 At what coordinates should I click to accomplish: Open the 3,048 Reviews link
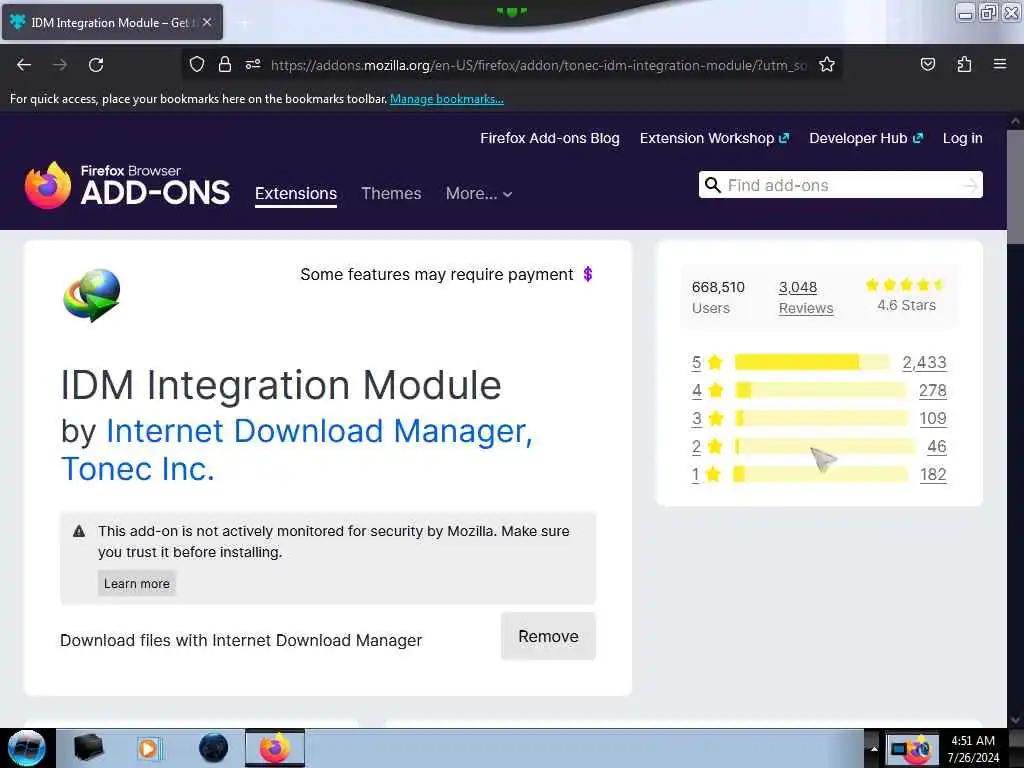pos(806,297)
